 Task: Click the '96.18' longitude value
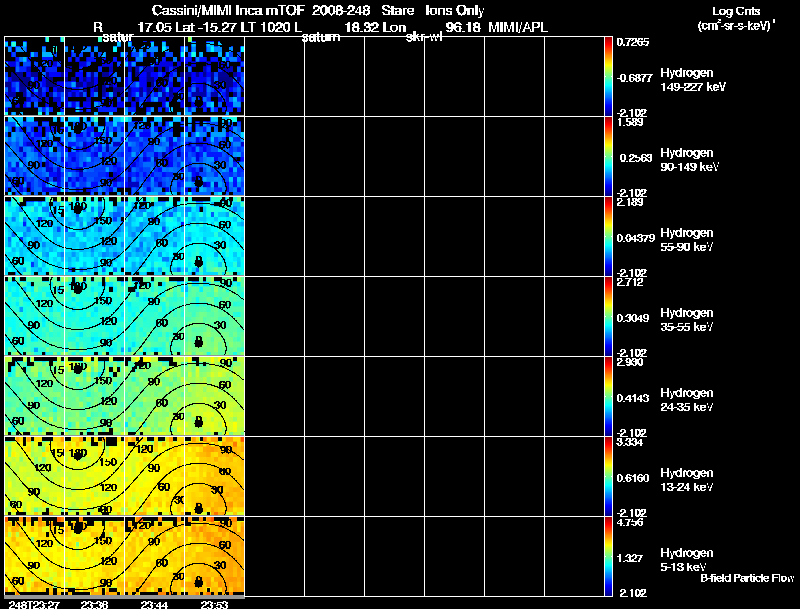point(463,28)
